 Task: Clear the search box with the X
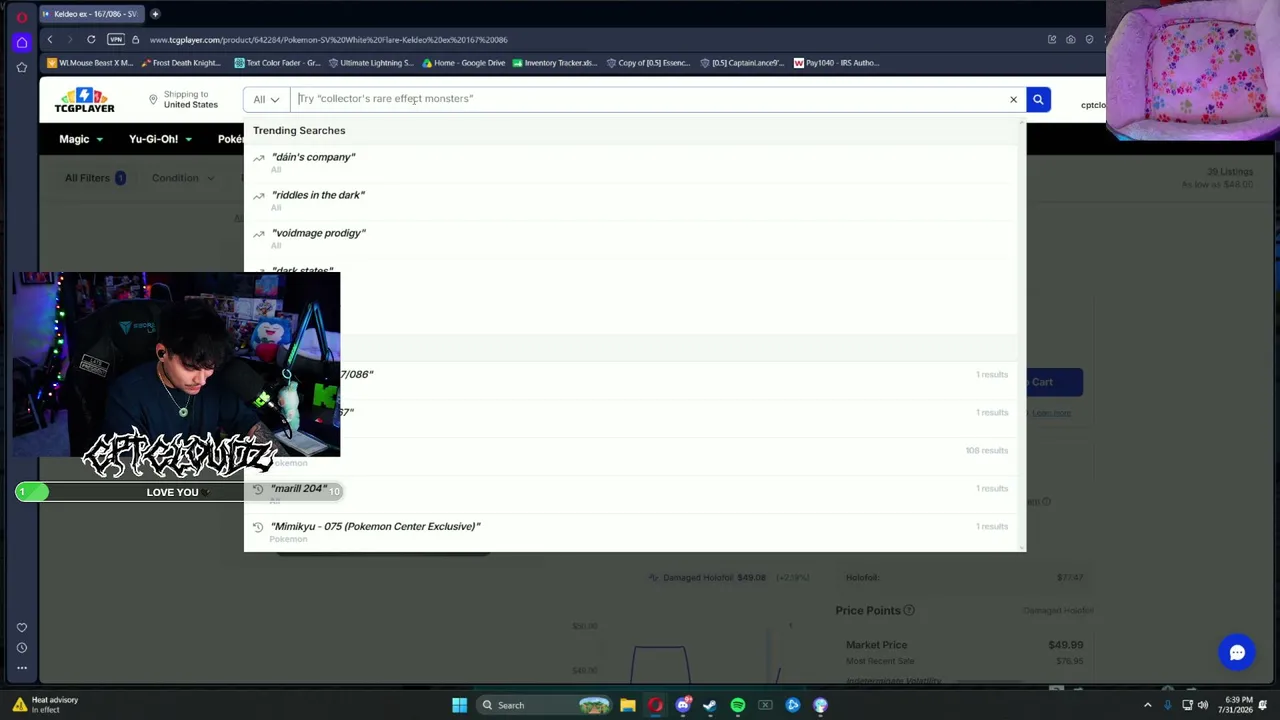pos(1013,99)
